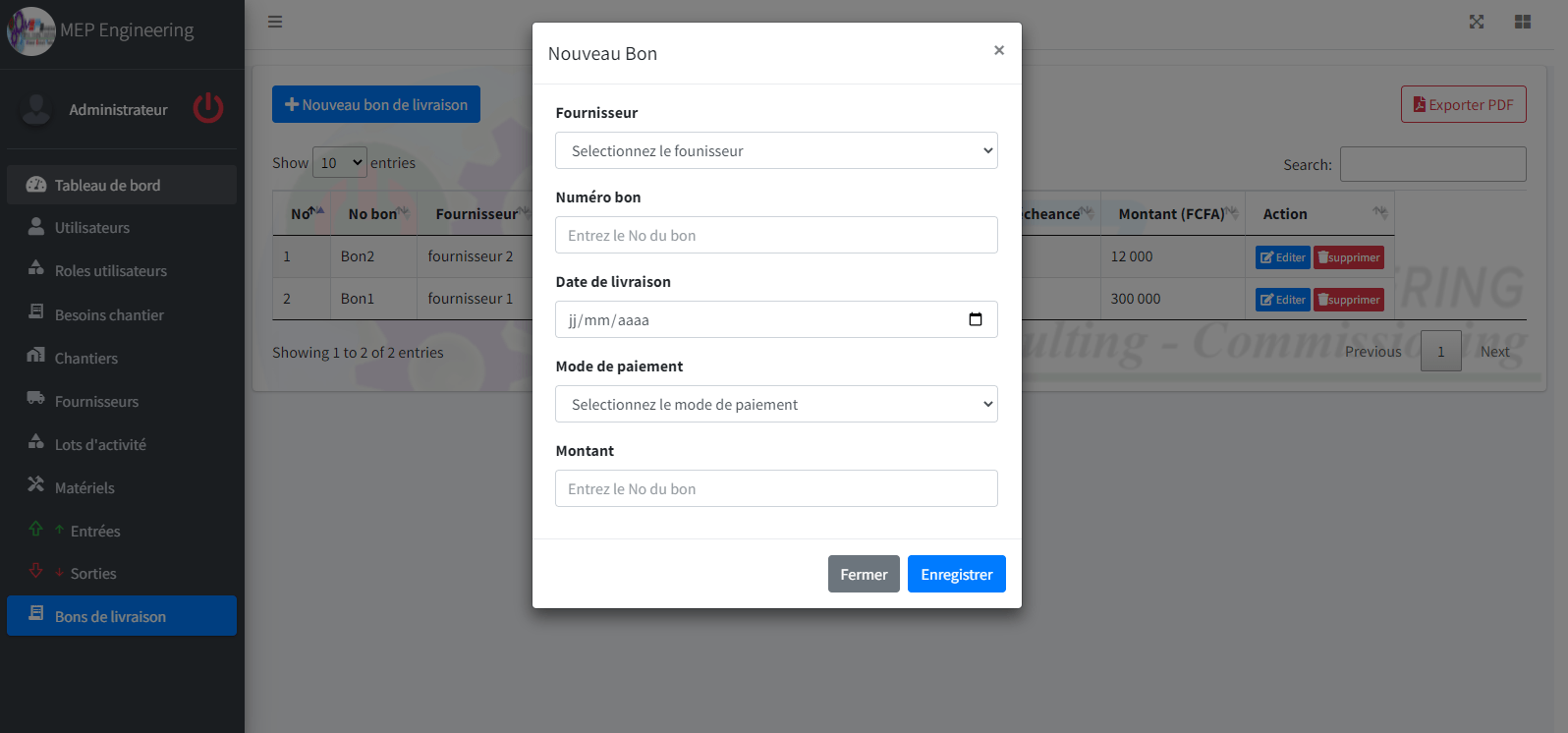Open Tableau de bord menu item
The image size is (1568, 733).
[x=107, y=185]
